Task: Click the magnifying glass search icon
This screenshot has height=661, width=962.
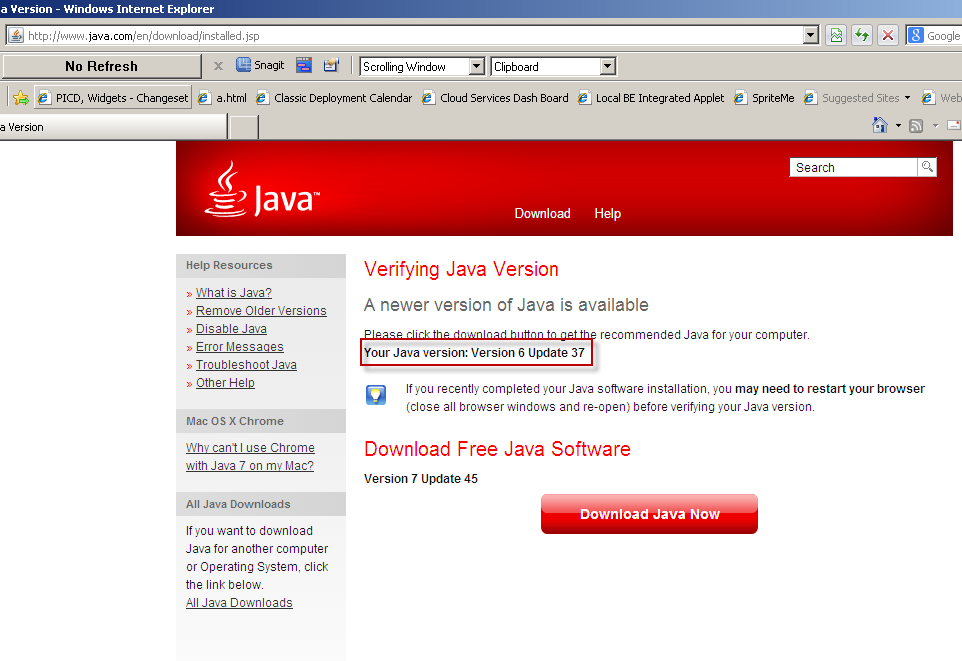Action: click(x=927, y=167)
